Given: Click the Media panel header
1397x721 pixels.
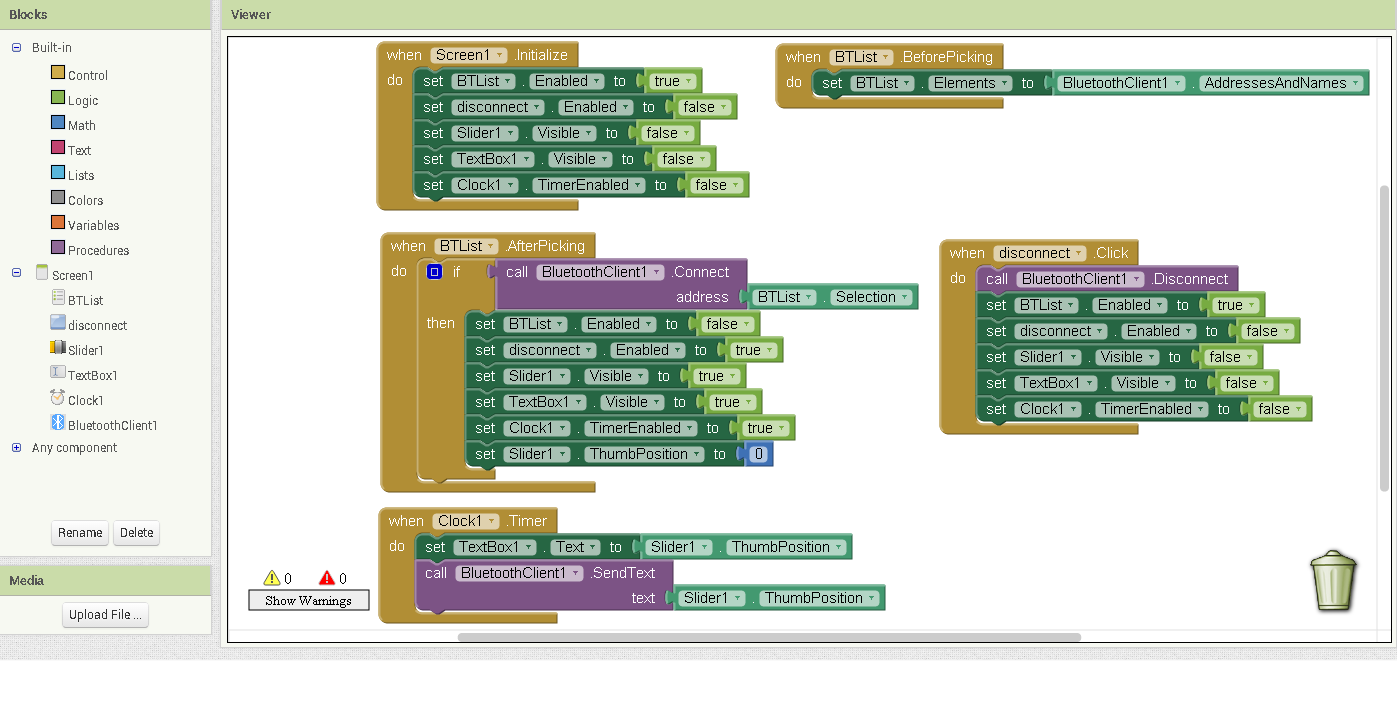Looking at the screenshot, I should tap(105, 580).
